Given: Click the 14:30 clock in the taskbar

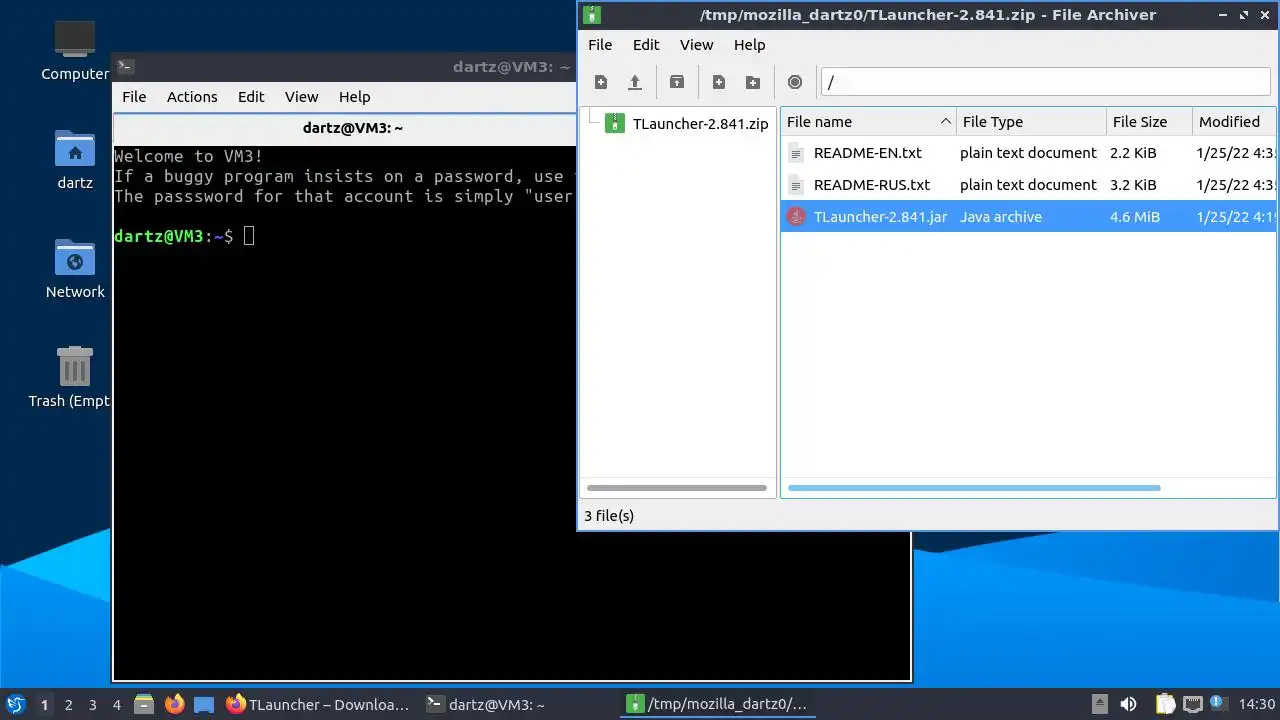Looking at the screenshot, I should tap(1257, 704).
